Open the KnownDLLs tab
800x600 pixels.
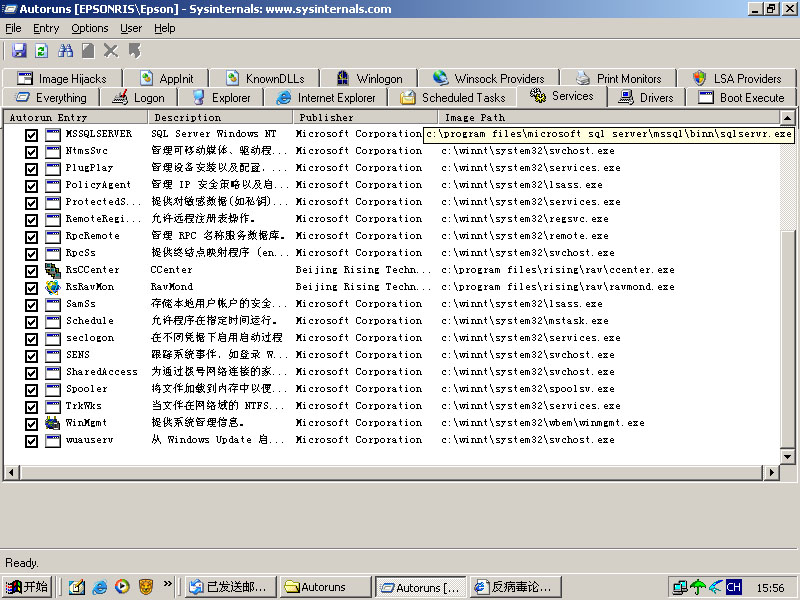tap(265, 79)
